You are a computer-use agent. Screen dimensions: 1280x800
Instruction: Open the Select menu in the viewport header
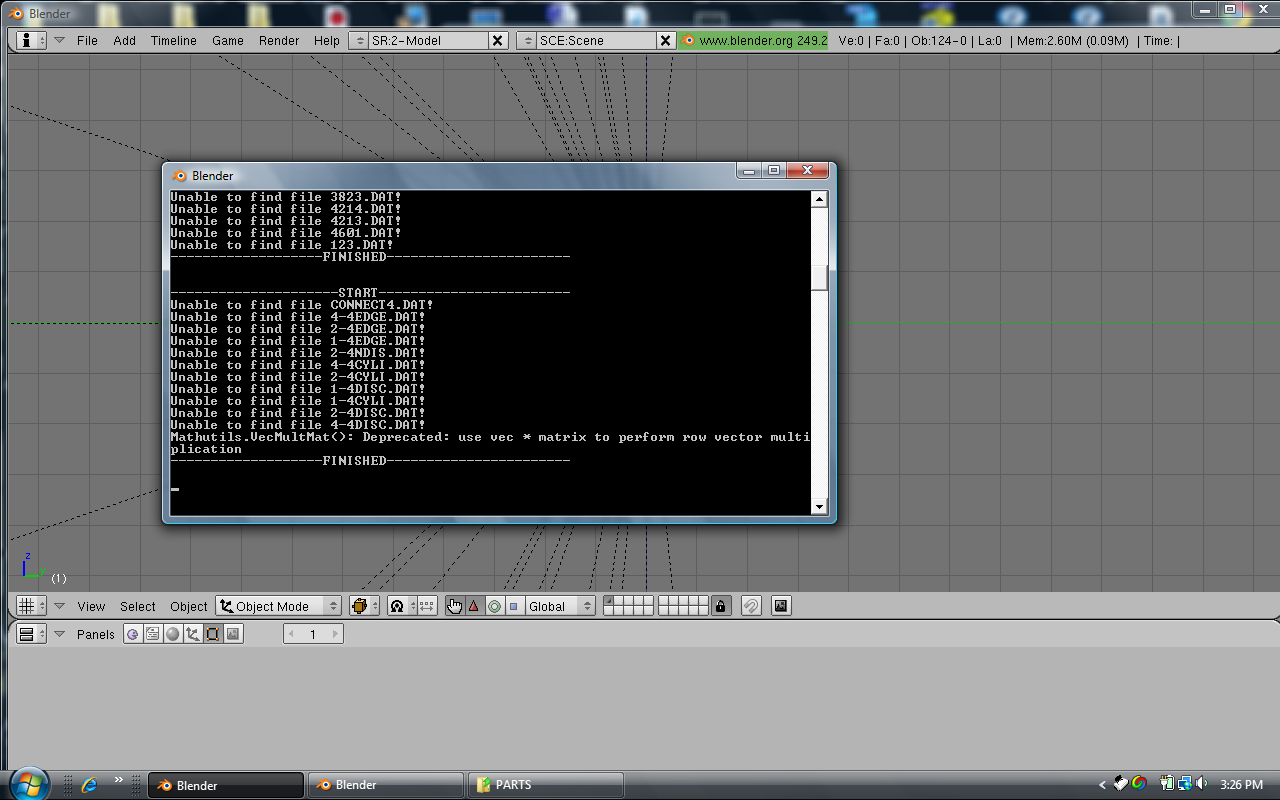137,605
